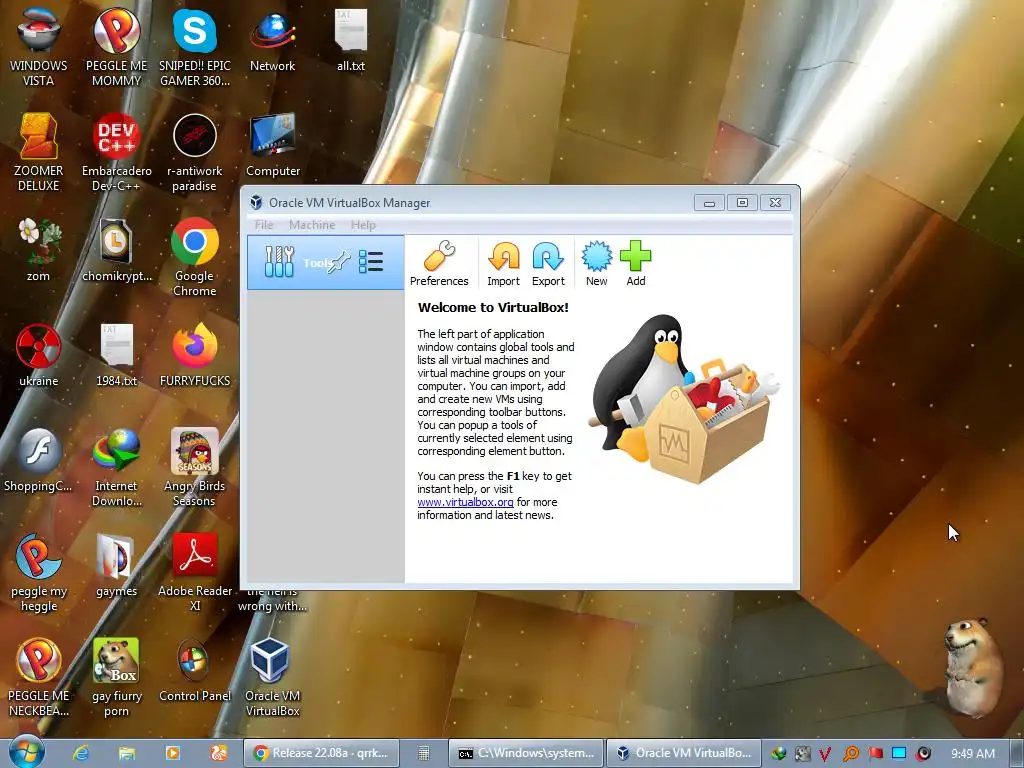This screenshot has height=768, width=1024.
Task: Open the media player taskbar icon
Action: 172,753
